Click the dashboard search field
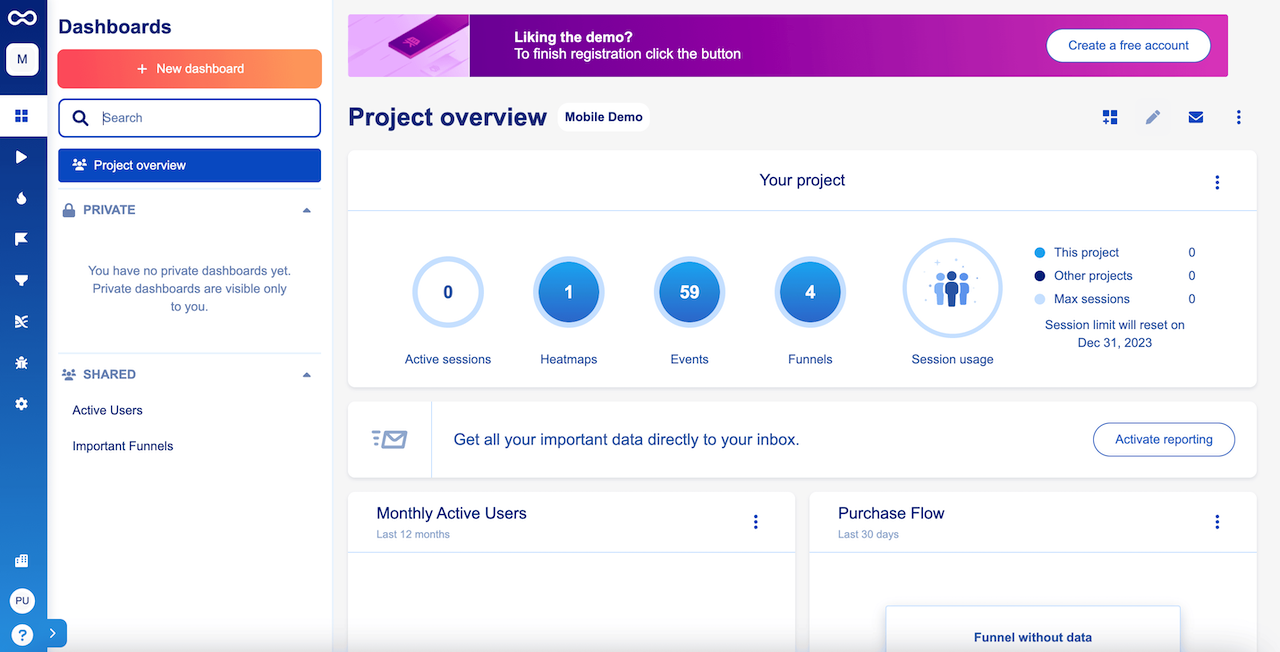1280x652 pixels. pyautogui.click(x=189, y=117)
